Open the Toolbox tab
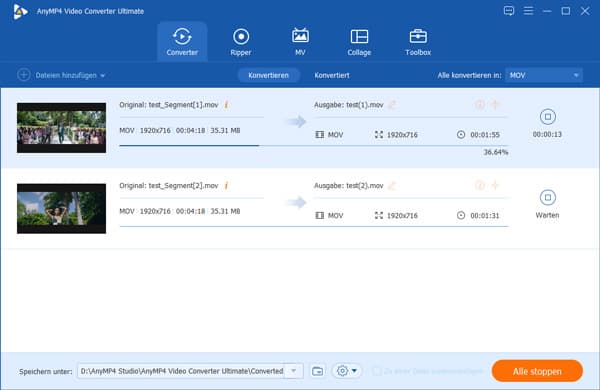 coord(418,42)
